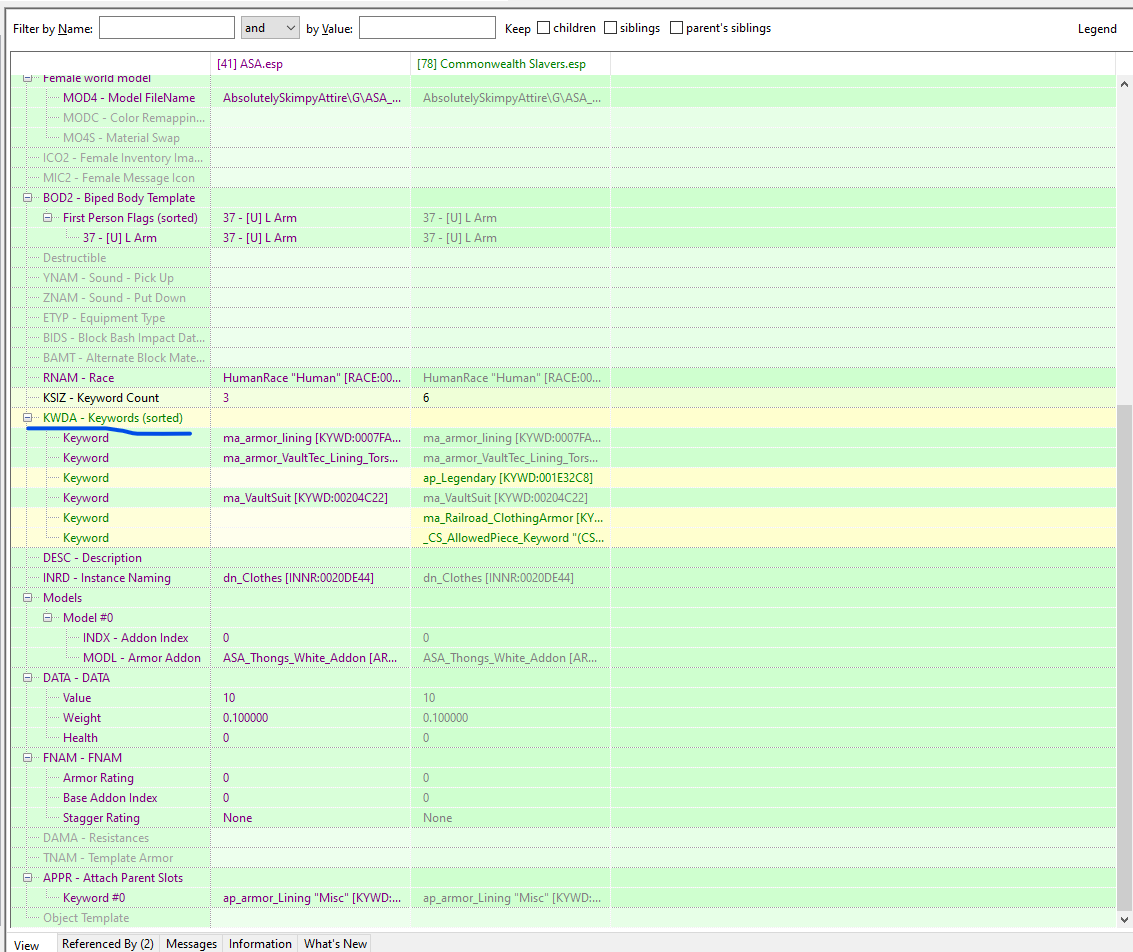Tick the Keep children checkbox
The height and width of the screenshot is (952, 1133).
[x=543, y=28]
